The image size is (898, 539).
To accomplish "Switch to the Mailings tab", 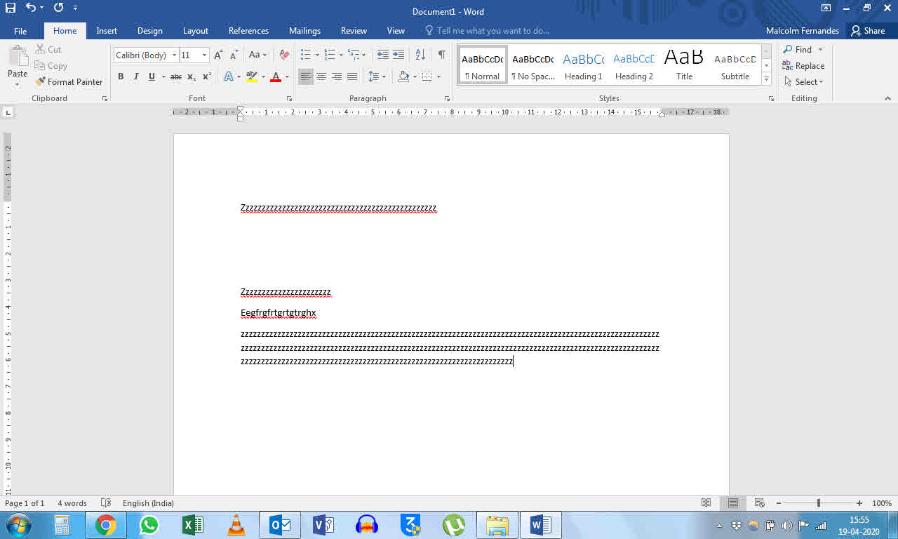I will pos(305,31).
